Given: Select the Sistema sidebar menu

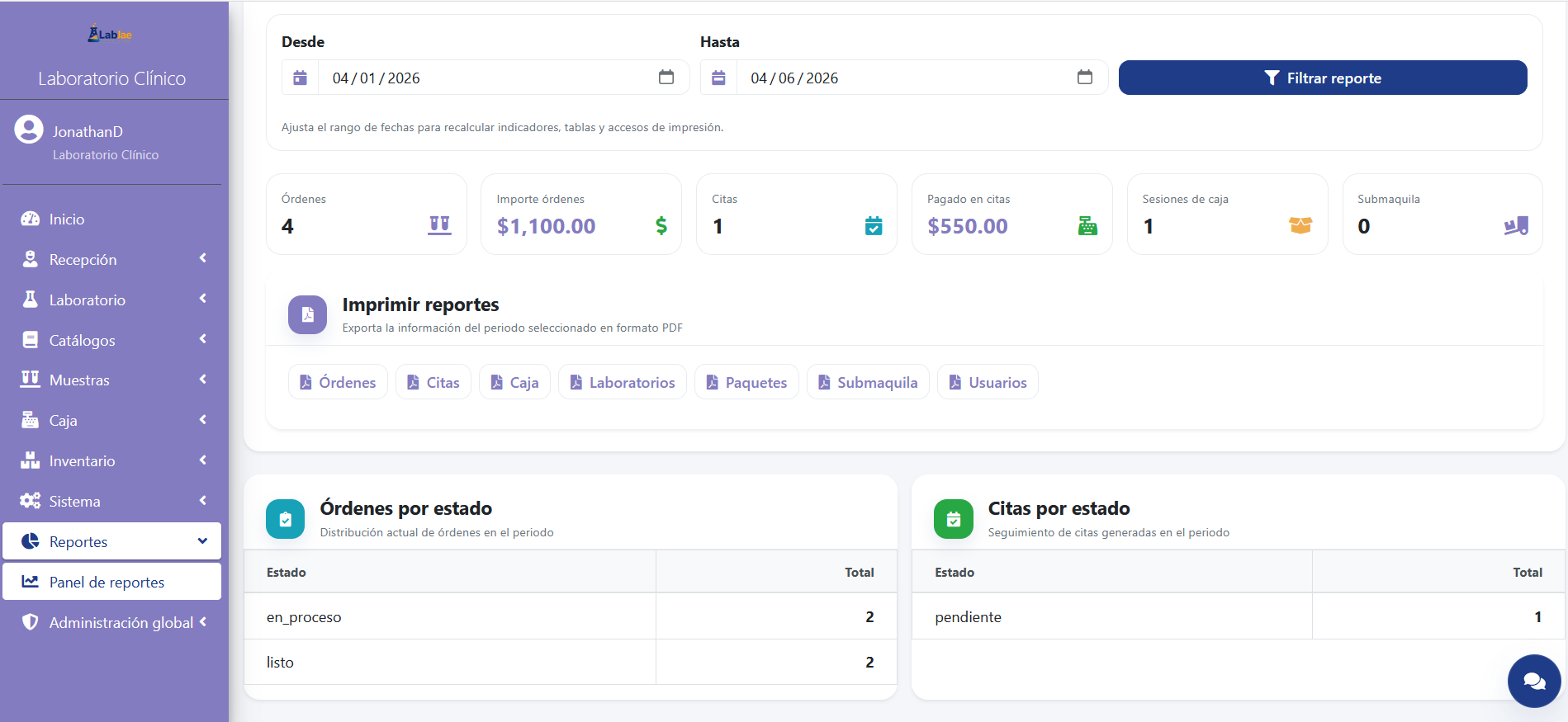Looking at the screenshot, I should coord(112,501).
